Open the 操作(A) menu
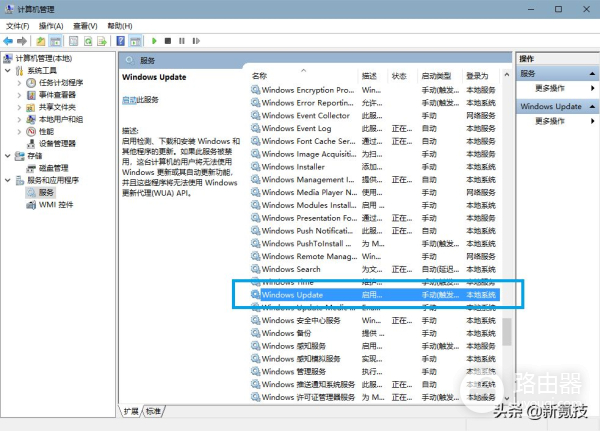 click(51, 26)
